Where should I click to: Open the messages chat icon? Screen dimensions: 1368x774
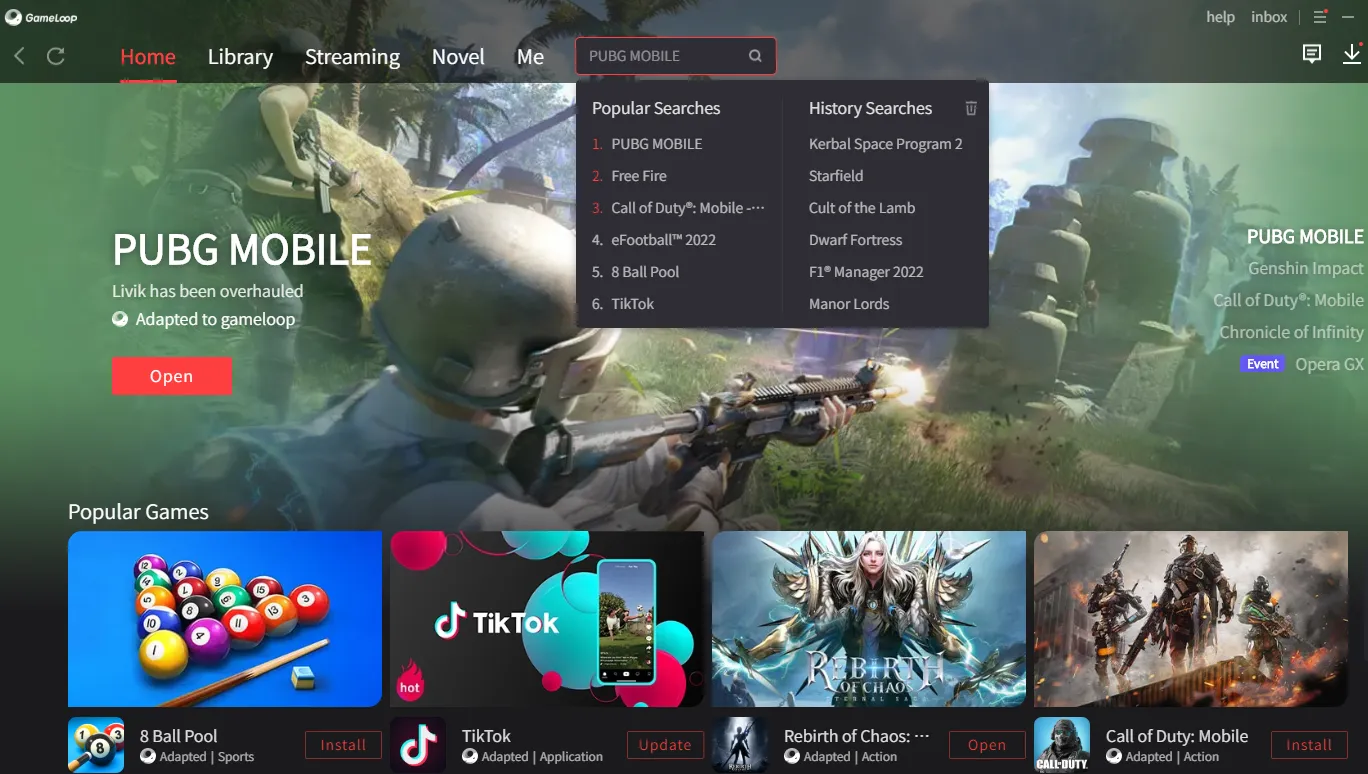coord(1312,54)
